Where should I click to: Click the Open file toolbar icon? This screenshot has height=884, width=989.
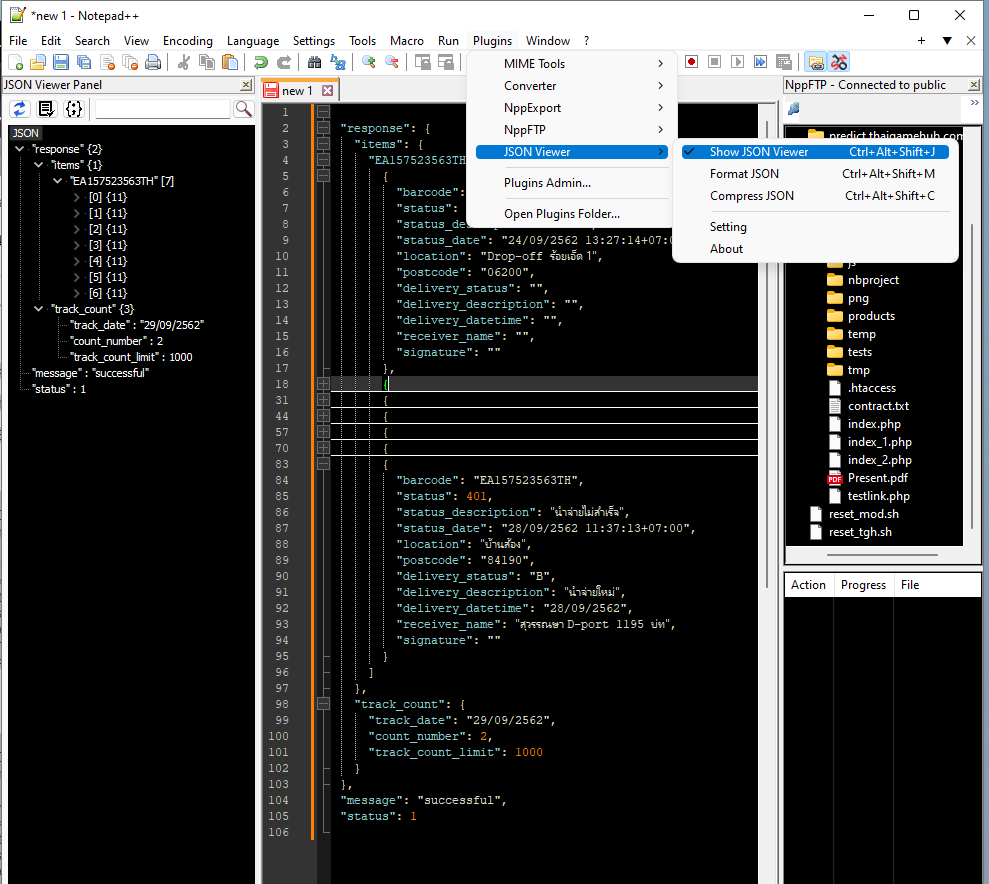[x=38, y=62]
